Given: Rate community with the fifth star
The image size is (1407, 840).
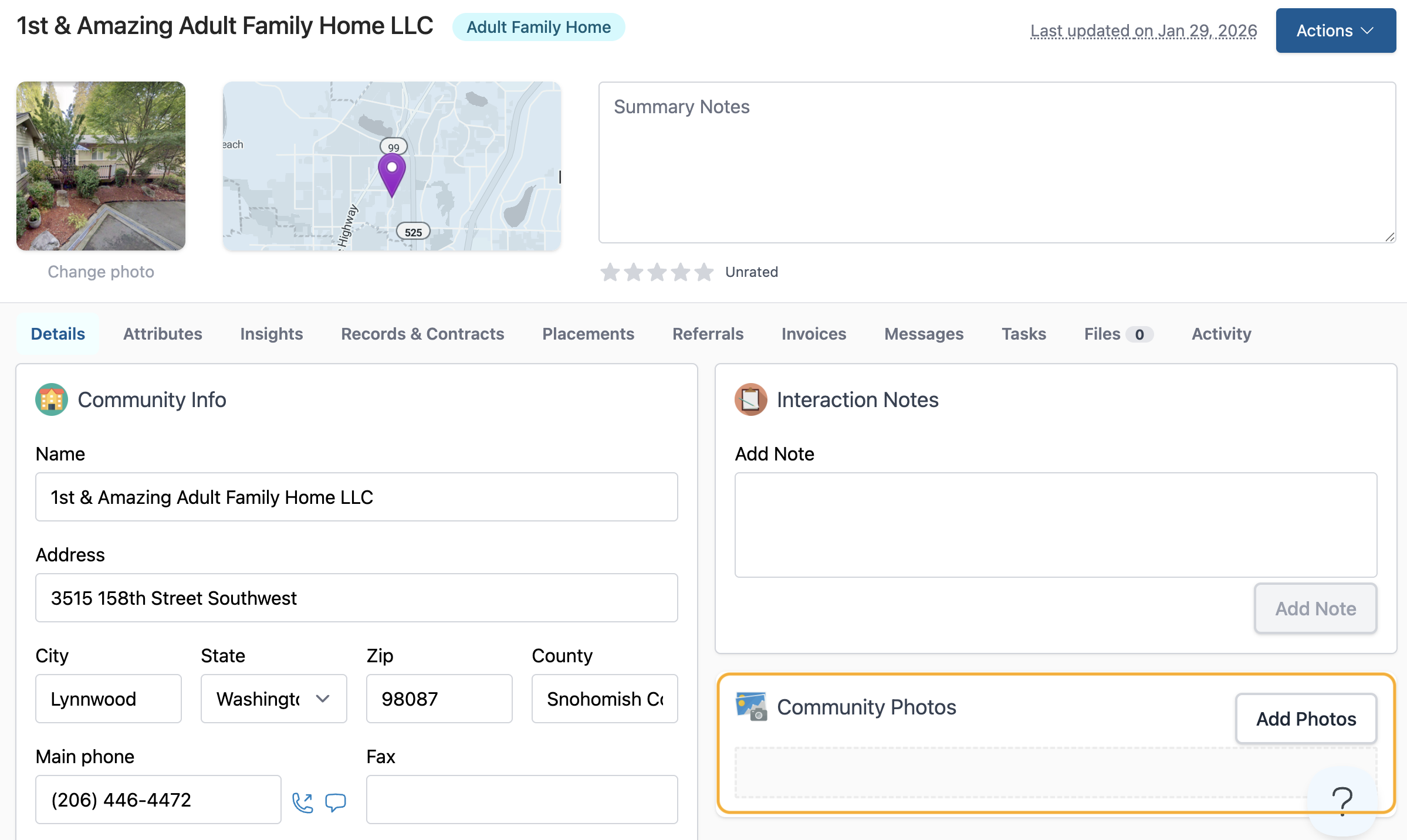Looking at the screenshot, I should click(x=703, y=272).
